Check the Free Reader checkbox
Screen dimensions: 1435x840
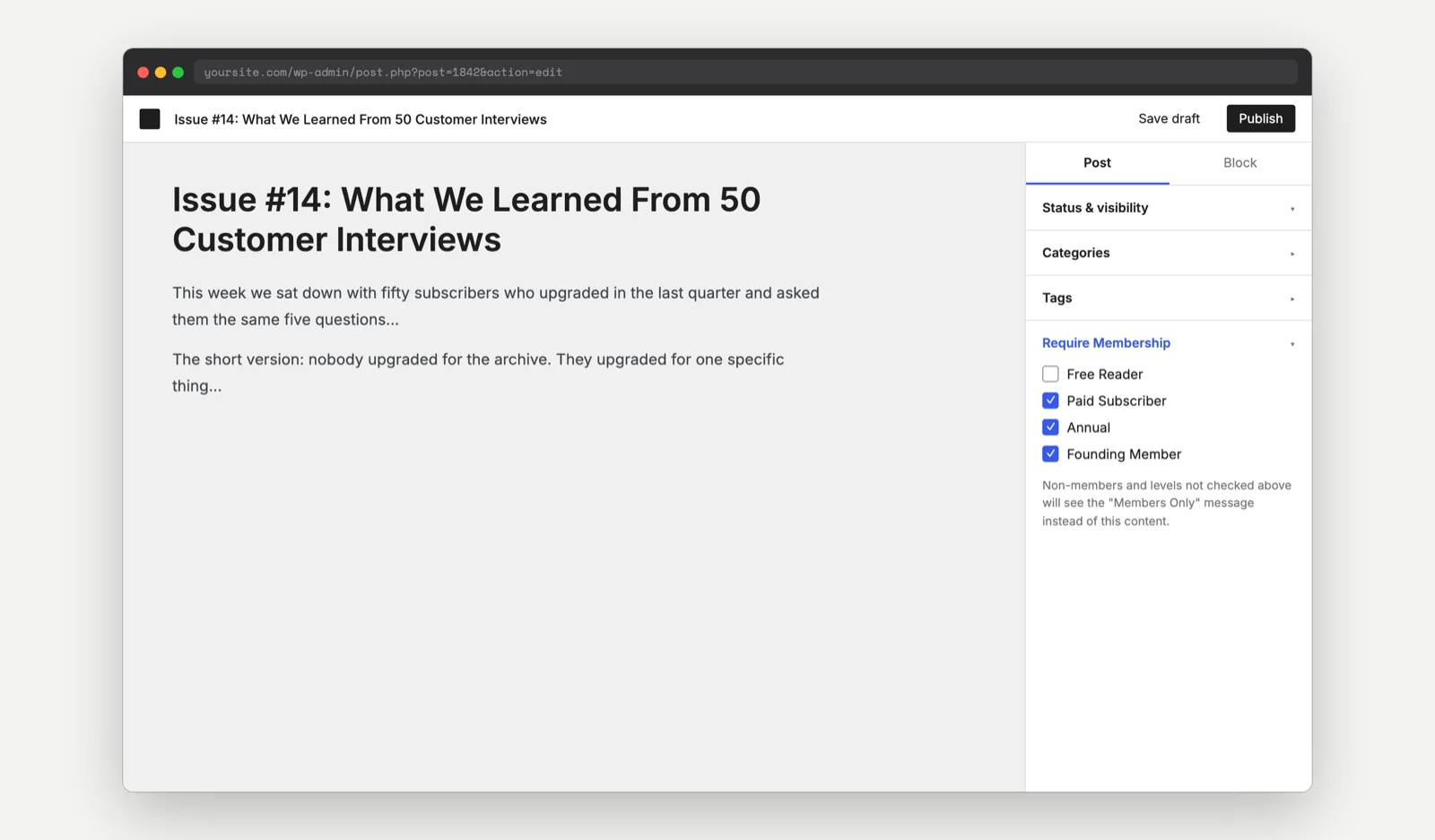coord(1050,374)
